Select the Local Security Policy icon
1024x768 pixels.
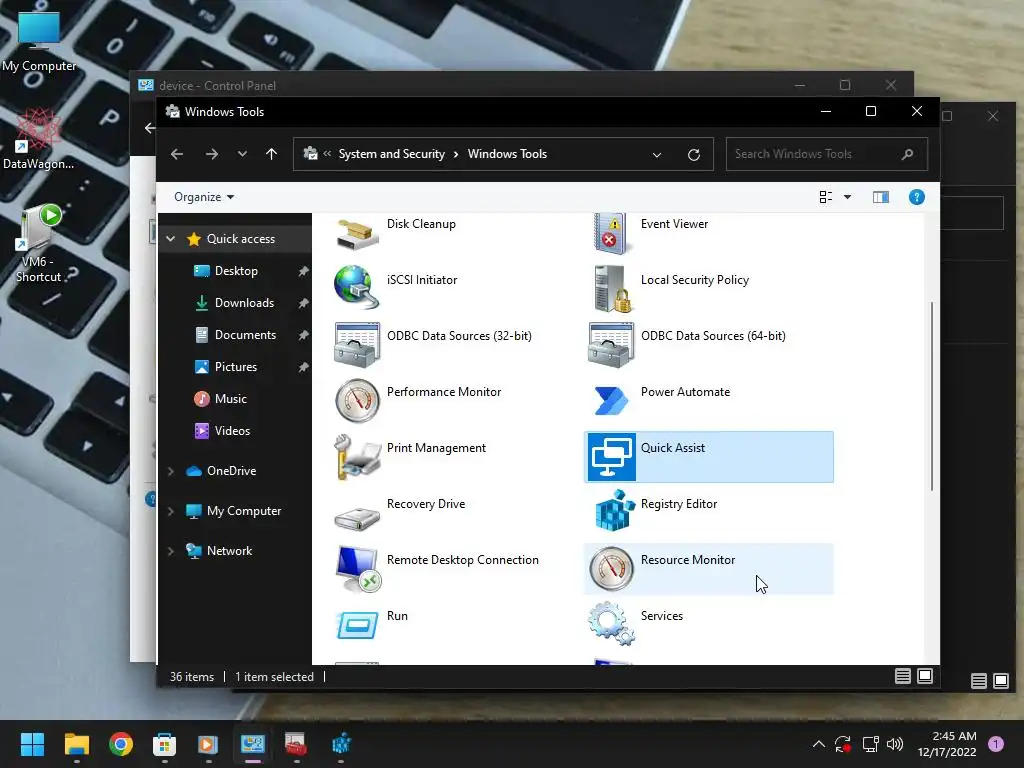[x=612, y=289]
